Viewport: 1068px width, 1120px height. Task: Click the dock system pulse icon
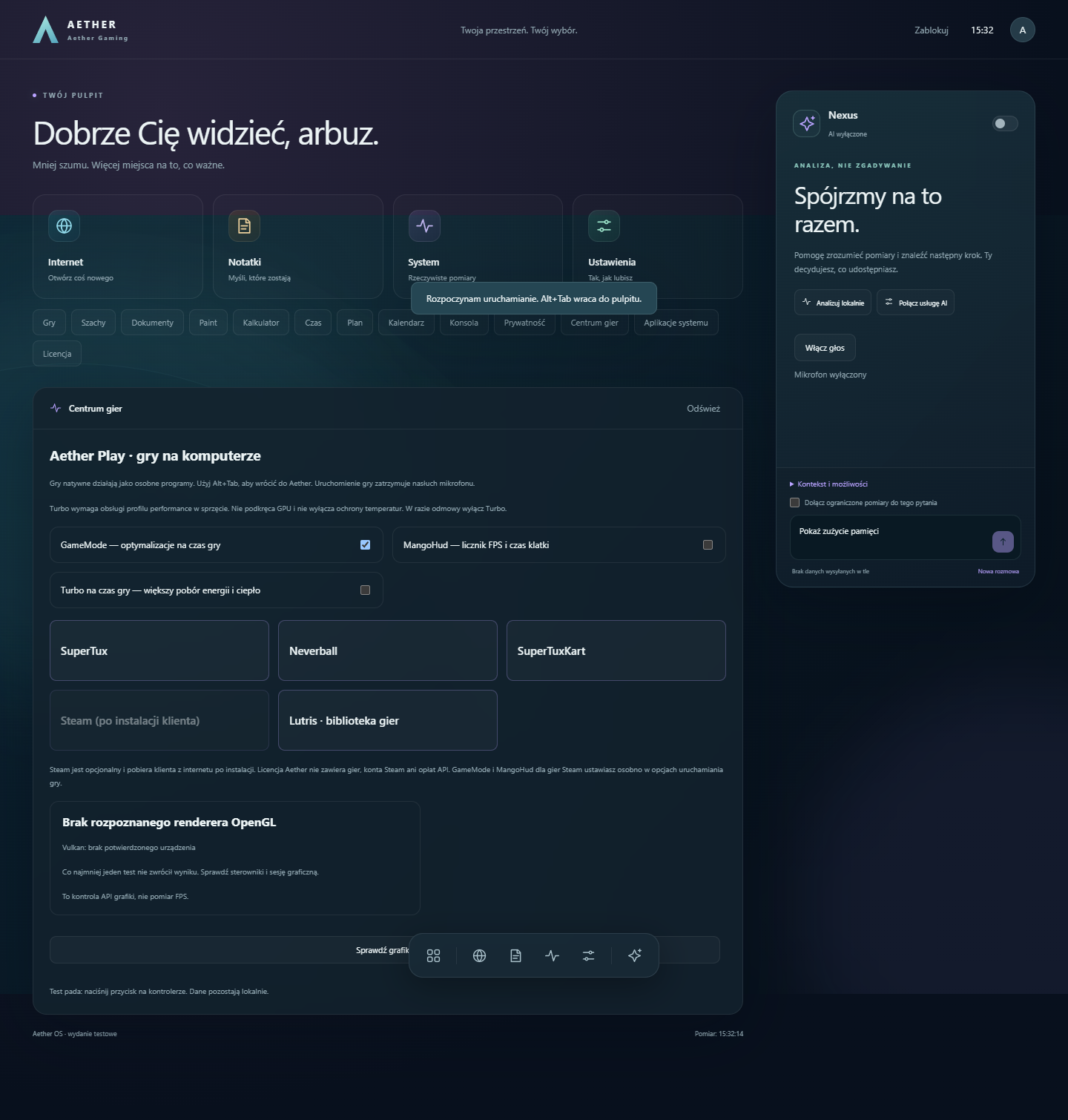coord(553,955)
